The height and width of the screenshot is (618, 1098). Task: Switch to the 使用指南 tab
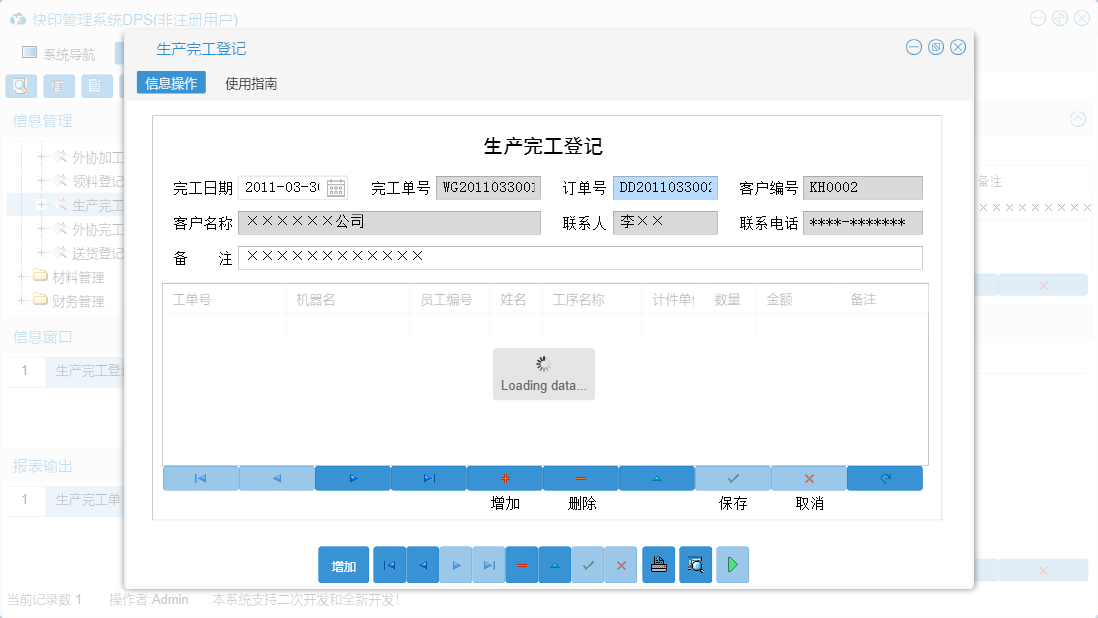(x=251, y=83)
